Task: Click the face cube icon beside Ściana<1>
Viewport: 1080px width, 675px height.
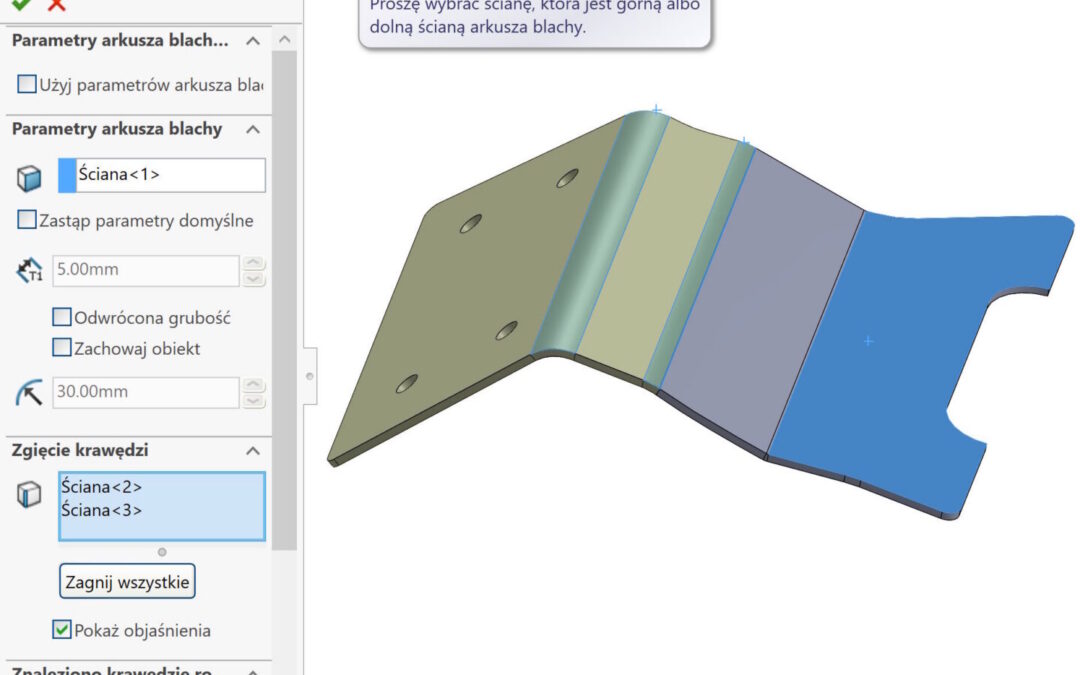Action: (x=30, y=178)
